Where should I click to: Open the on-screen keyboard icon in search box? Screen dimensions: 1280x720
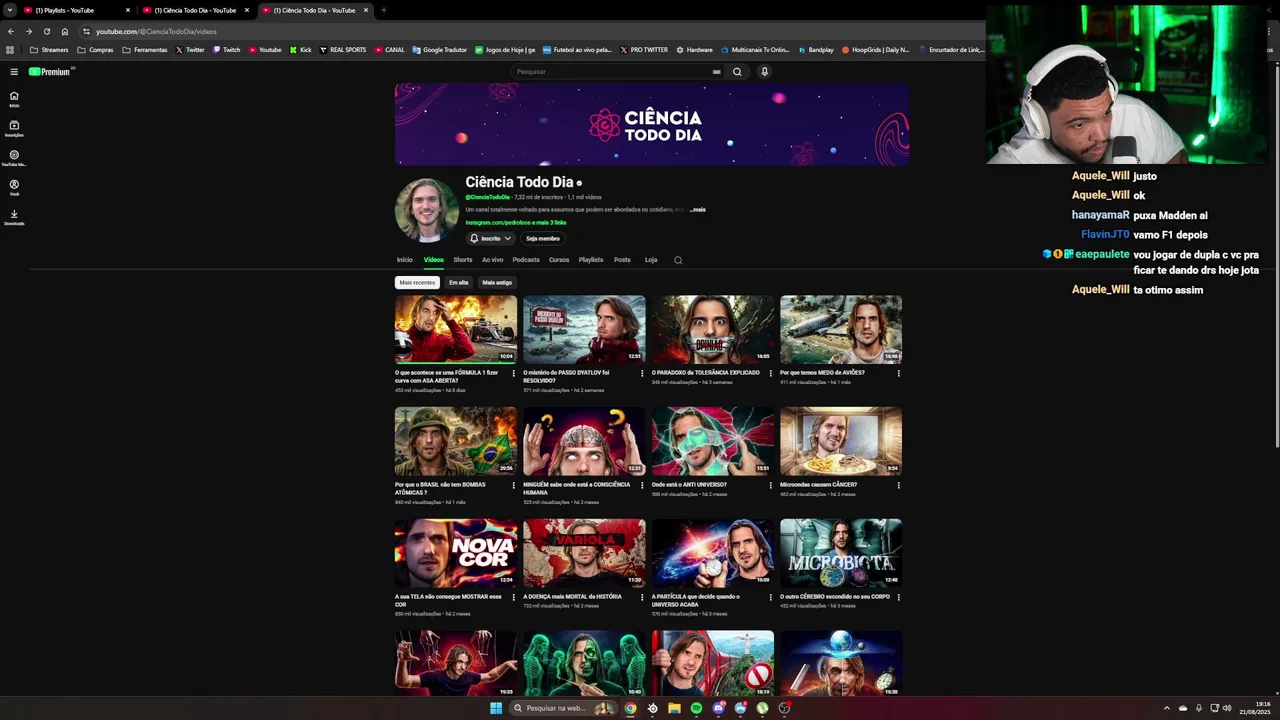click(716, 72)
